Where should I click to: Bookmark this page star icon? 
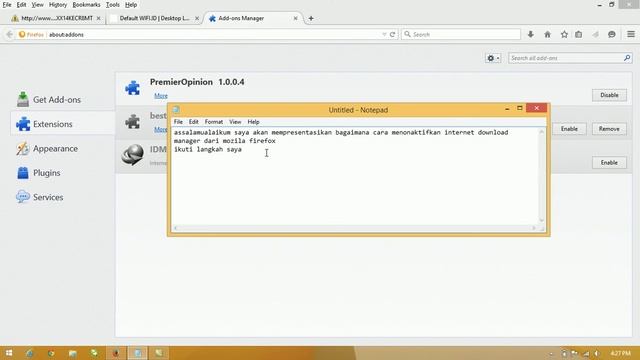(564, 35)
